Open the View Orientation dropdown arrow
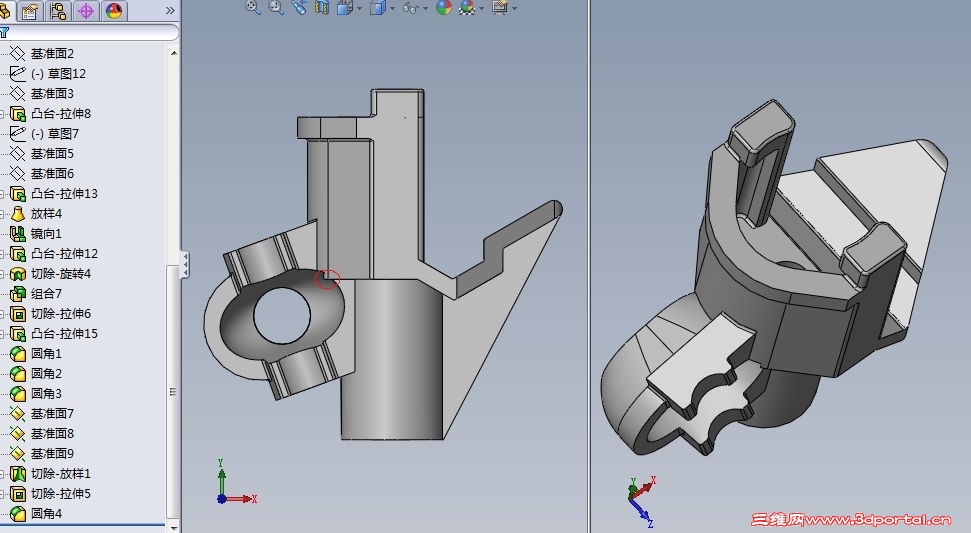 (x=359, y=8)
